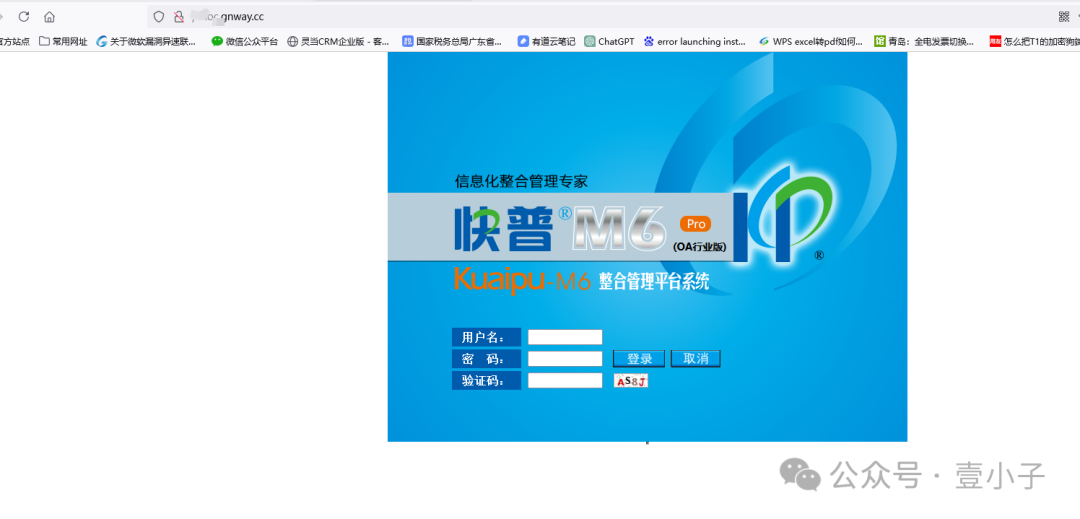The width and height of the screenshot is (1080, 519).
Task: Click the 信息化整合管理专家 slogan text
Action: (x=521, y=182)
